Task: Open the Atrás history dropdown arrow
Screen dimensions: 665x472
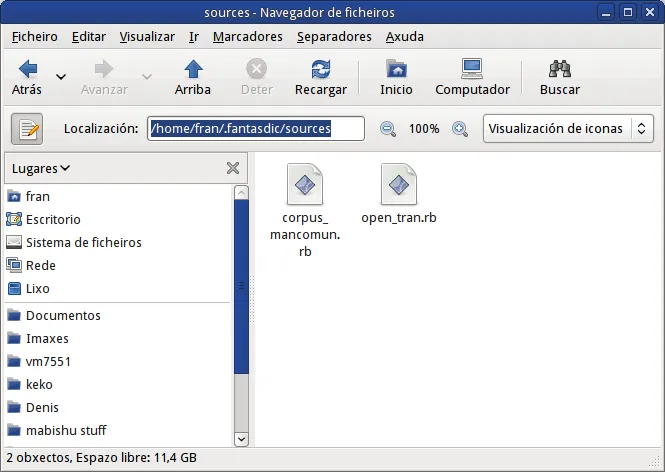Action: coord(61,77)
